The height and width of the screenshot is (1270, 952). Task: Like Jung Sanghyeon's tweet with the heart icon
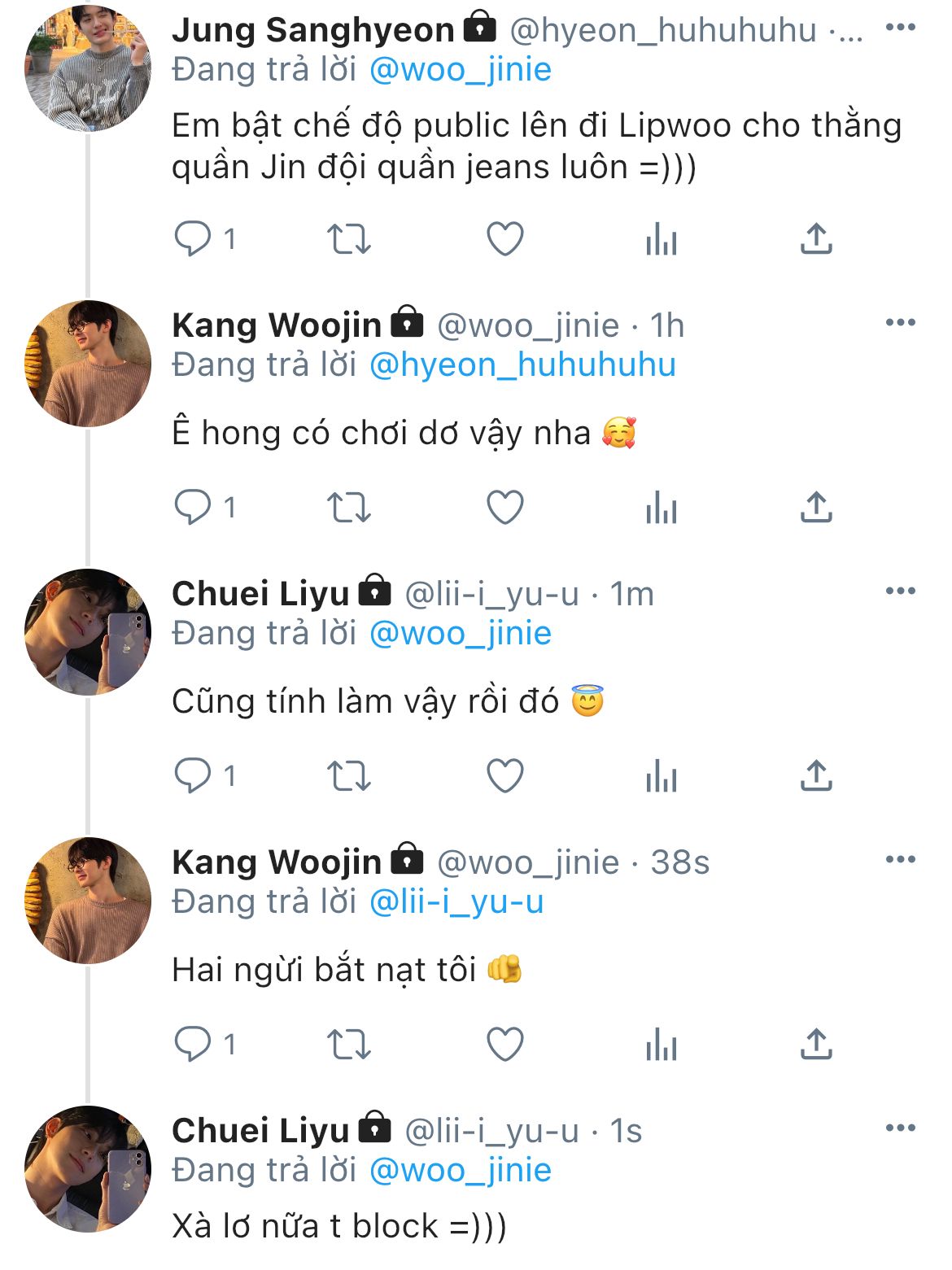(504, 239)
